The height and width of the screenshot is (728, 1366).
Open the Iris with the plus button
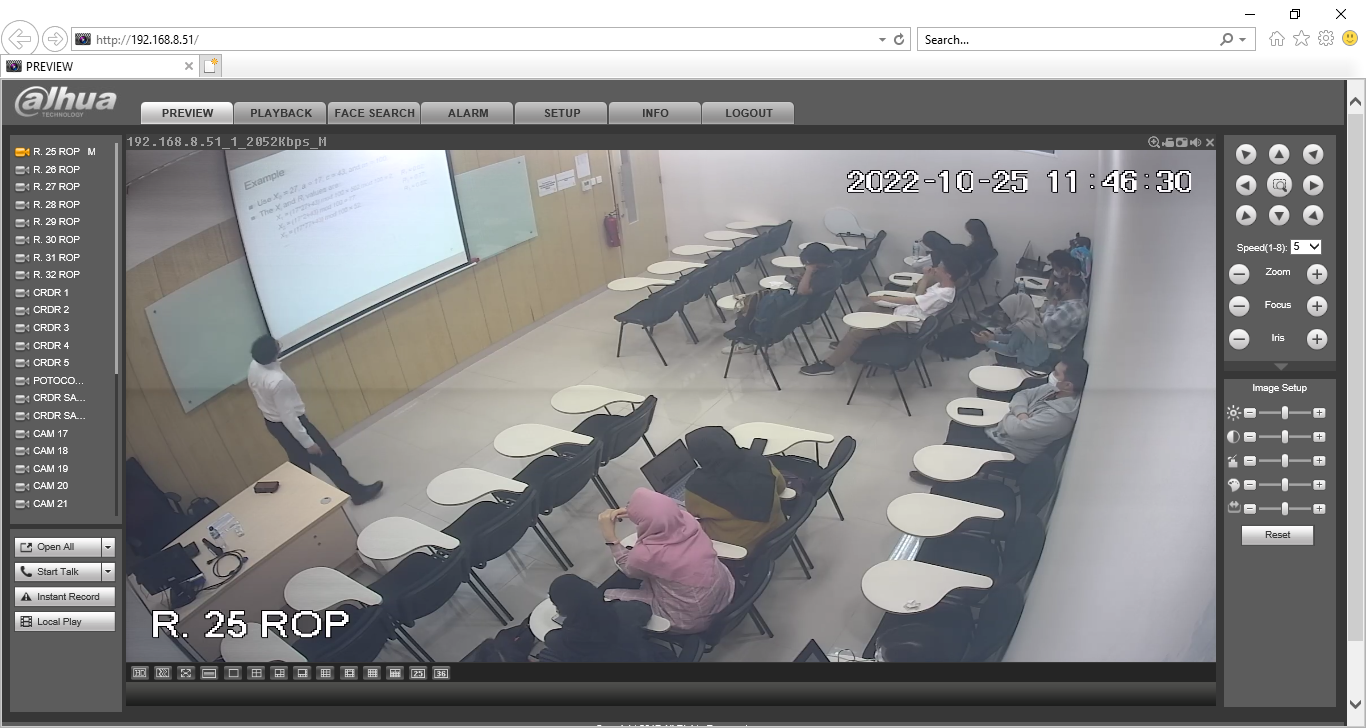(x=1317, y=339)
